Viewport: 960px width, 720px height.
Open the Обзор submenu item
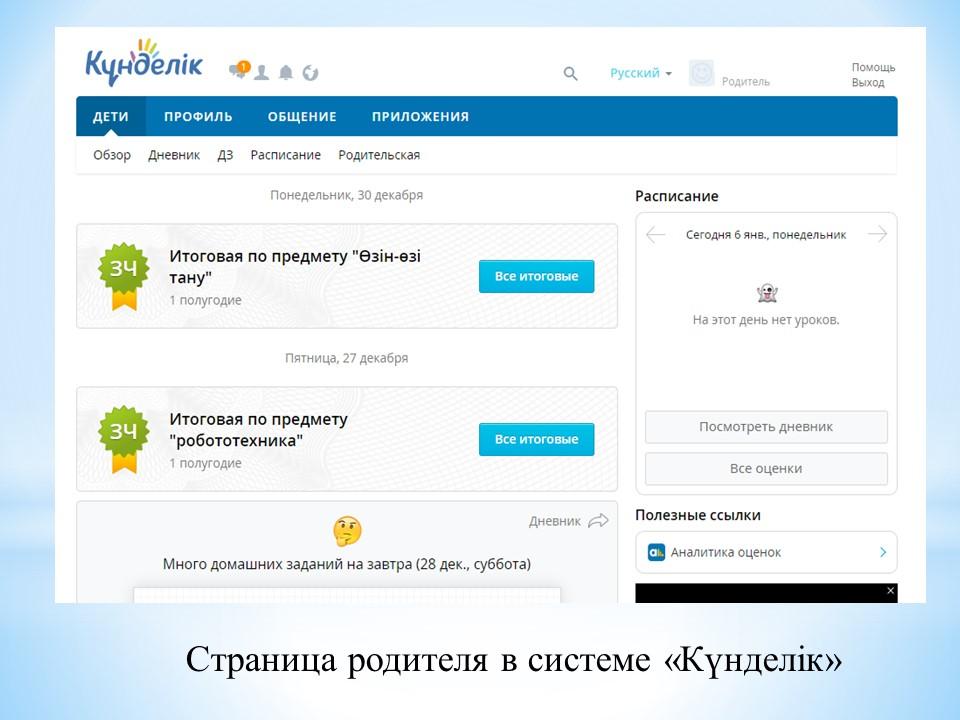point(112,155)
